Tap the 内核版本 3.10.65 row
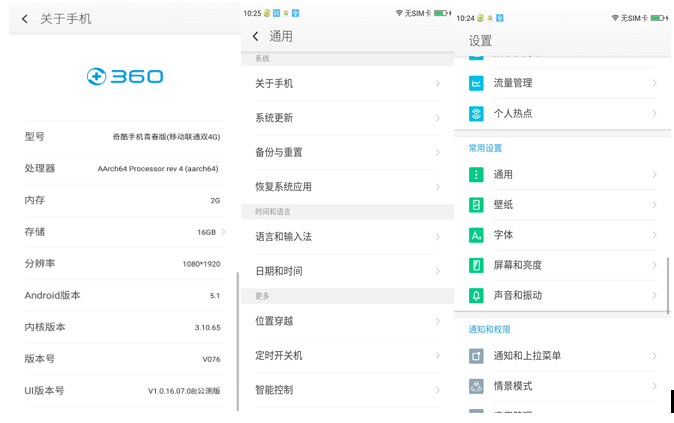Screen dimensions: 674x423 [x=124, y=328]
